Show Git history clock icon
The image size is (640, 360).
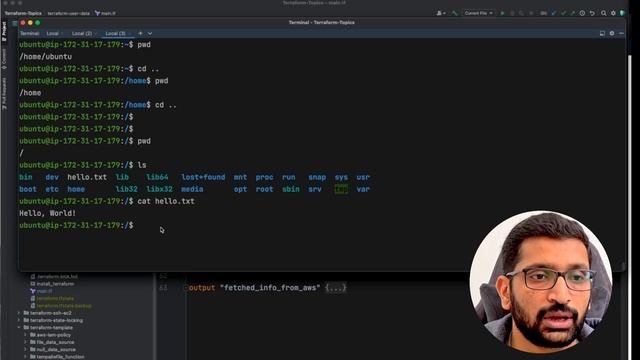(x=582, y=13)
